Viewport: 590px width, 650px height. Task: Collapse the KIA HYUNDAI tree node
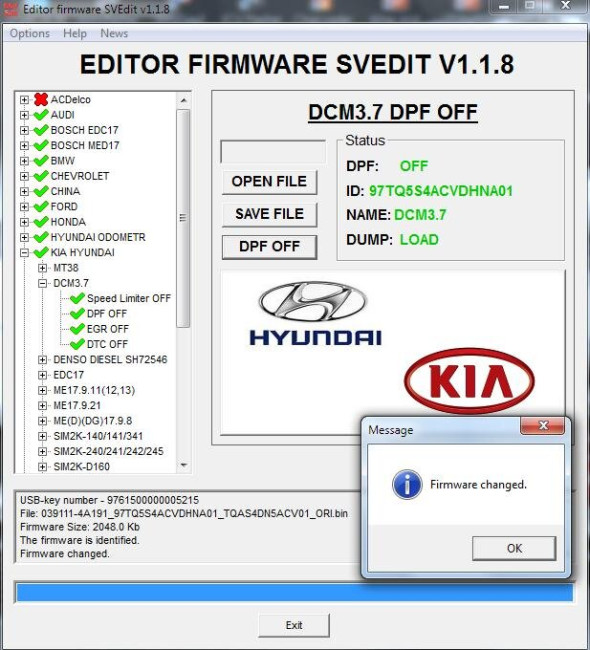tap(24, 252)
